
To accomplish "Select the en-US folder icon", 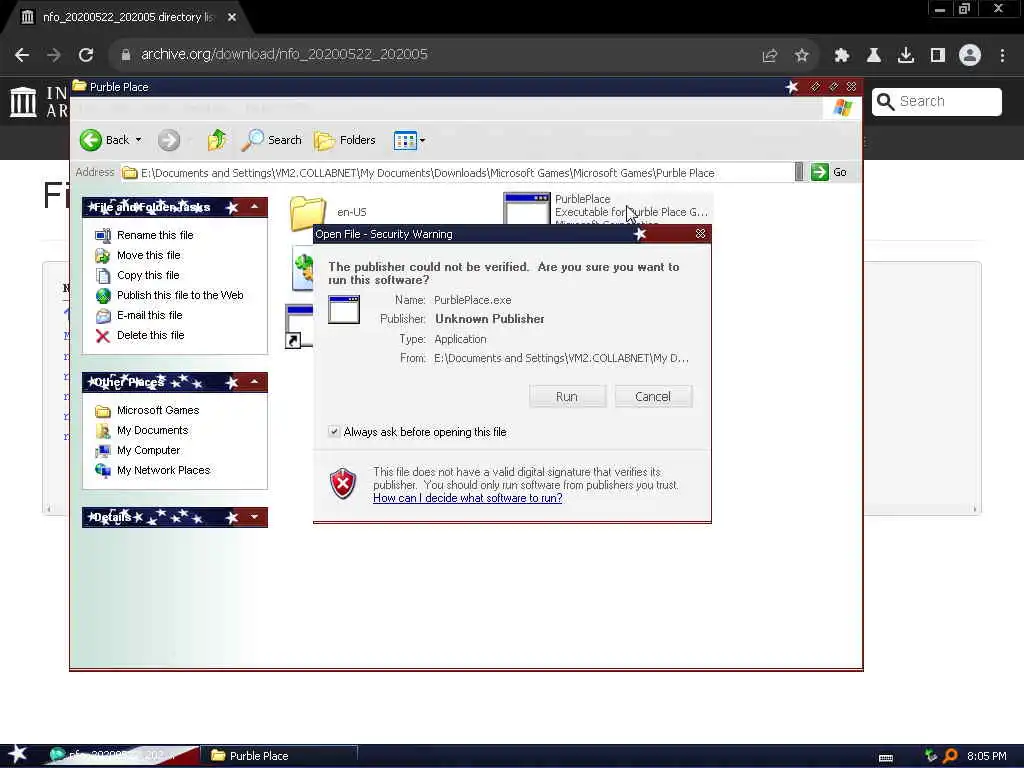I will coord(308,212).
